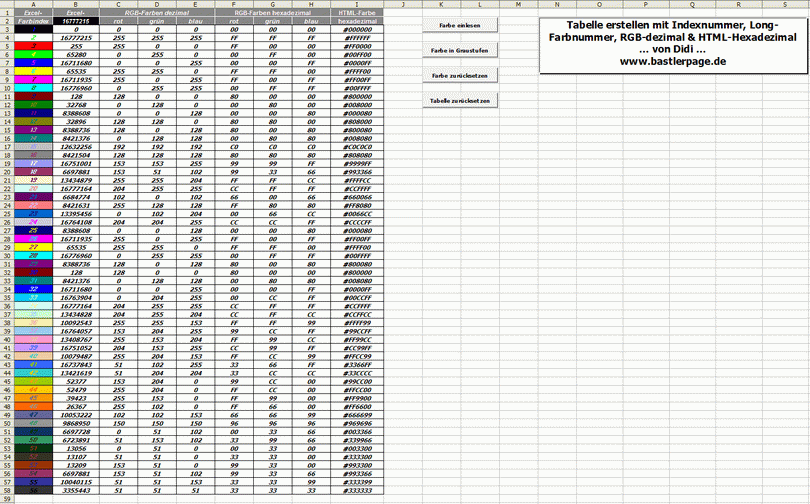Click the HTML value #969696
This screenshot has height=504, width=810.
pyautogui.click(x=357, y=423)
